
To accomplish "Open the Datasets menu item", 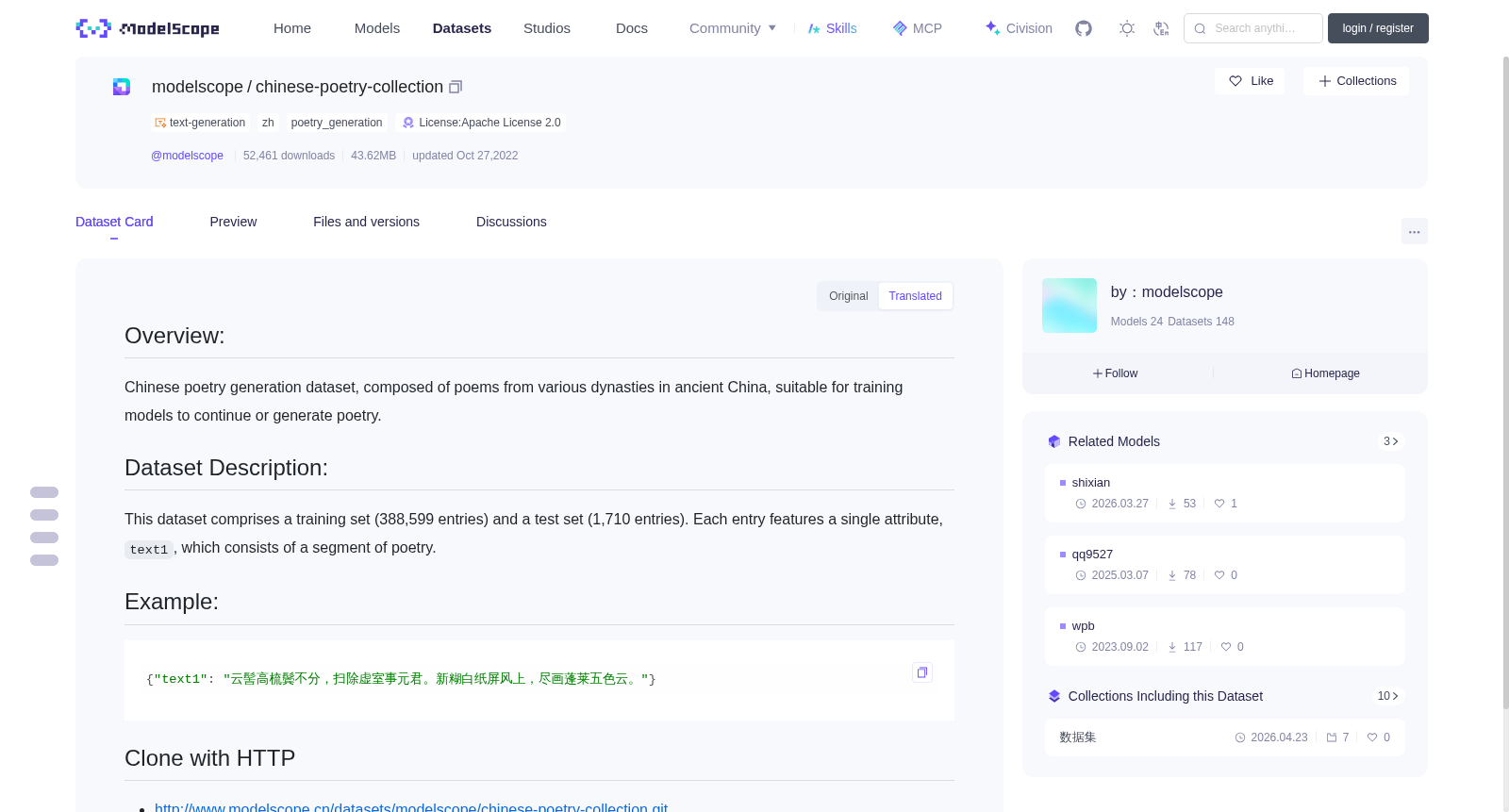I will (462, 28).
